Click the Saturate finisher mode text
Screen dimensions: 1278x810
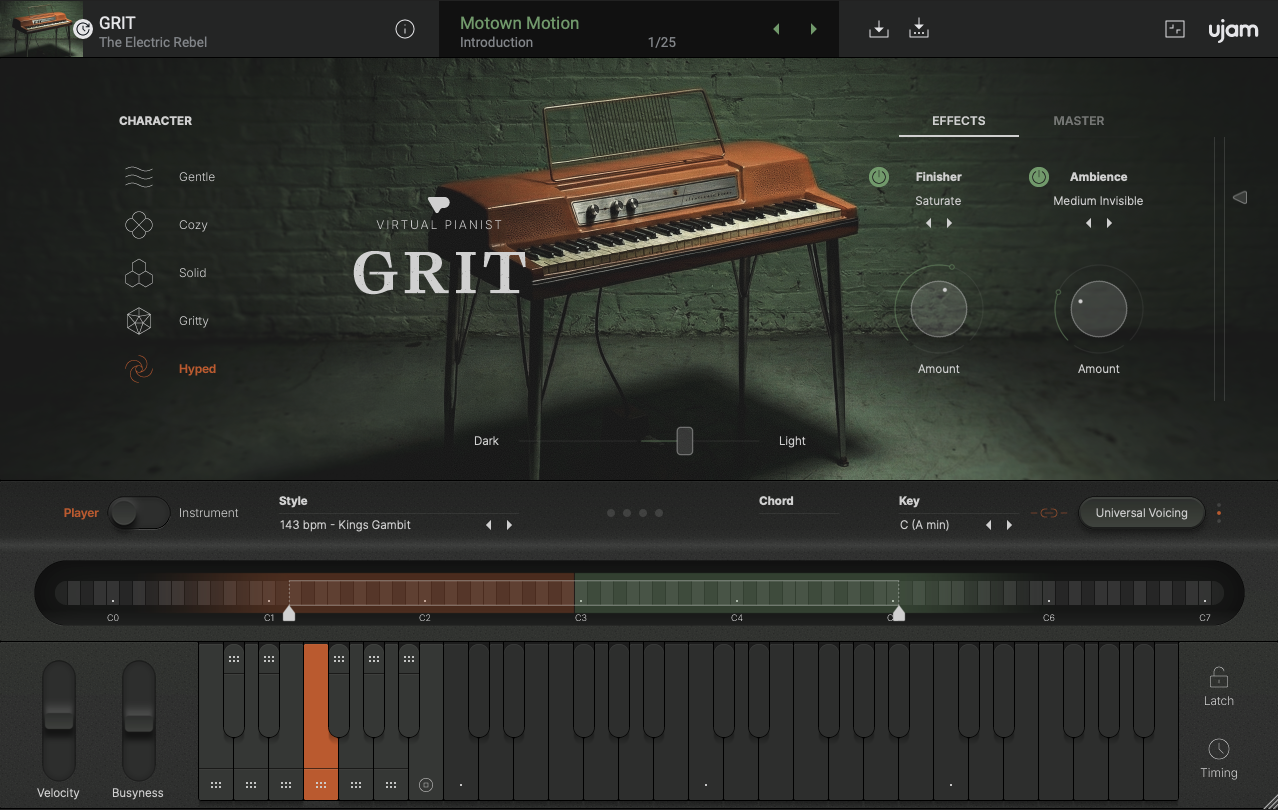tap(938, 201)
